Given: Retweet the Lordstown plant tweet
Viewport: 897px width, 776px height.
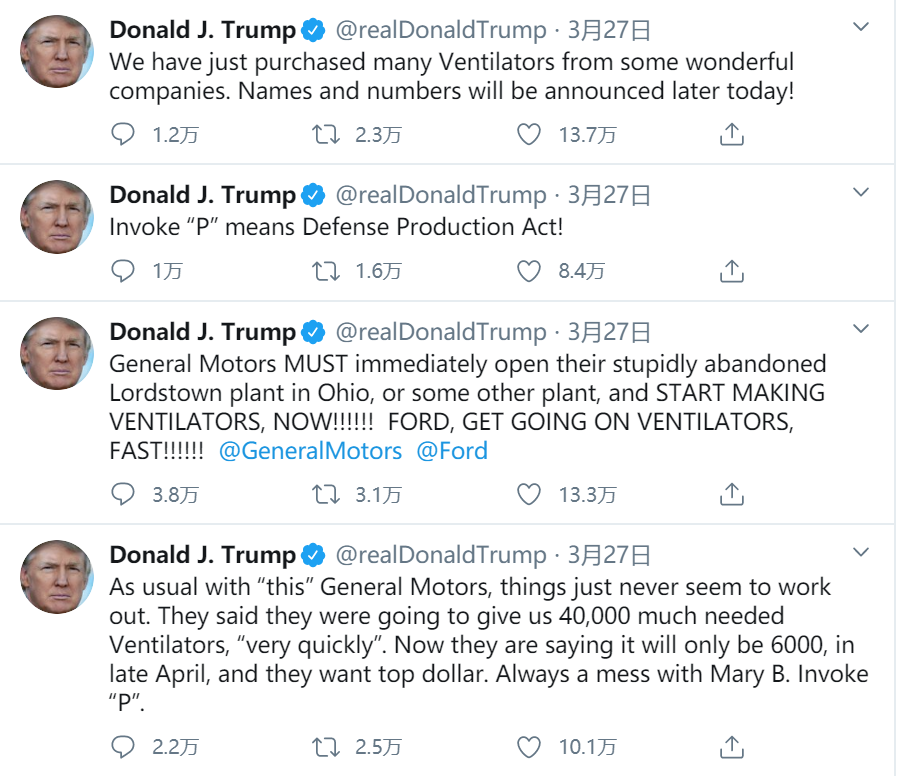Looking at the screenshot, I should [x=326, y=494].
